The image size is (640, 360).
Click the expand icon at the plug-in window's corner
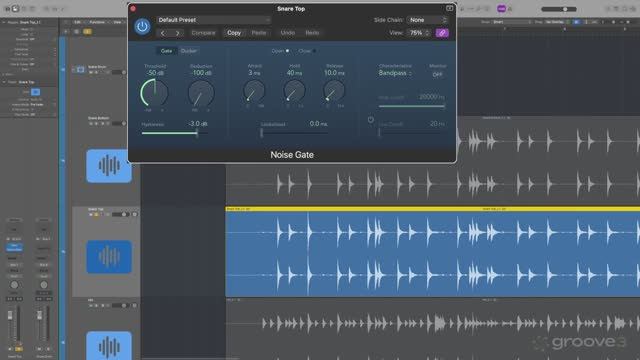point(449,8)
